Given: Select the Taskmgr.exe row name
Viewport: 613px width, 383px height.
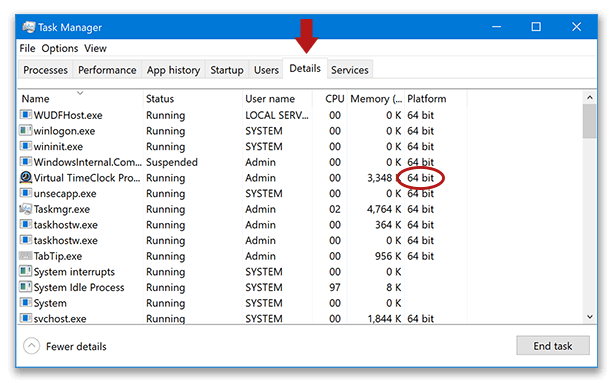Looking at the screenshot, I should [62, 209].
